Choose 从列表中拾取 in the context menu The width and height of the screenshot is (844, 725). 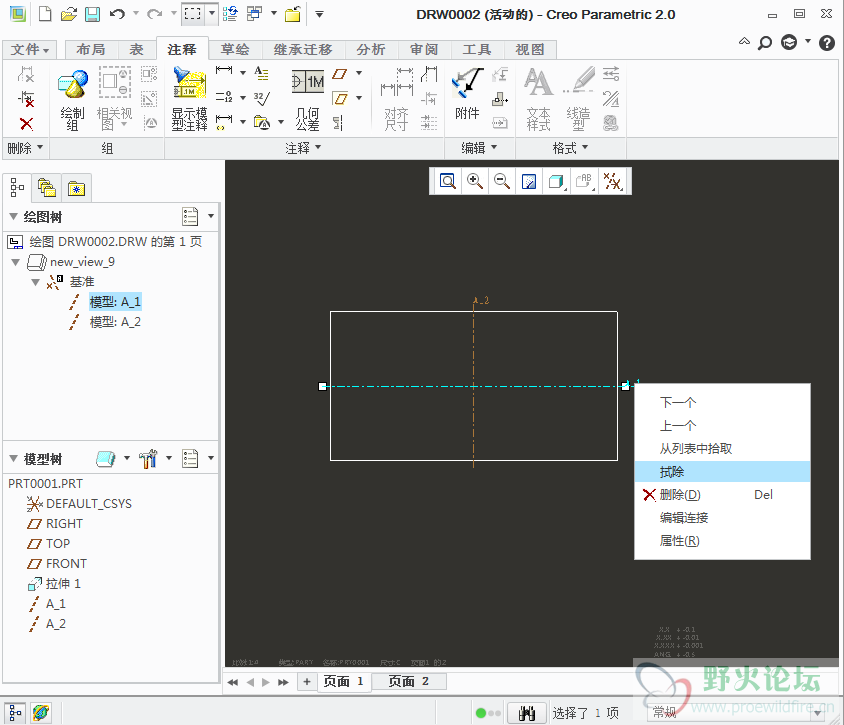pyautogui.click(x=722, y=449)
